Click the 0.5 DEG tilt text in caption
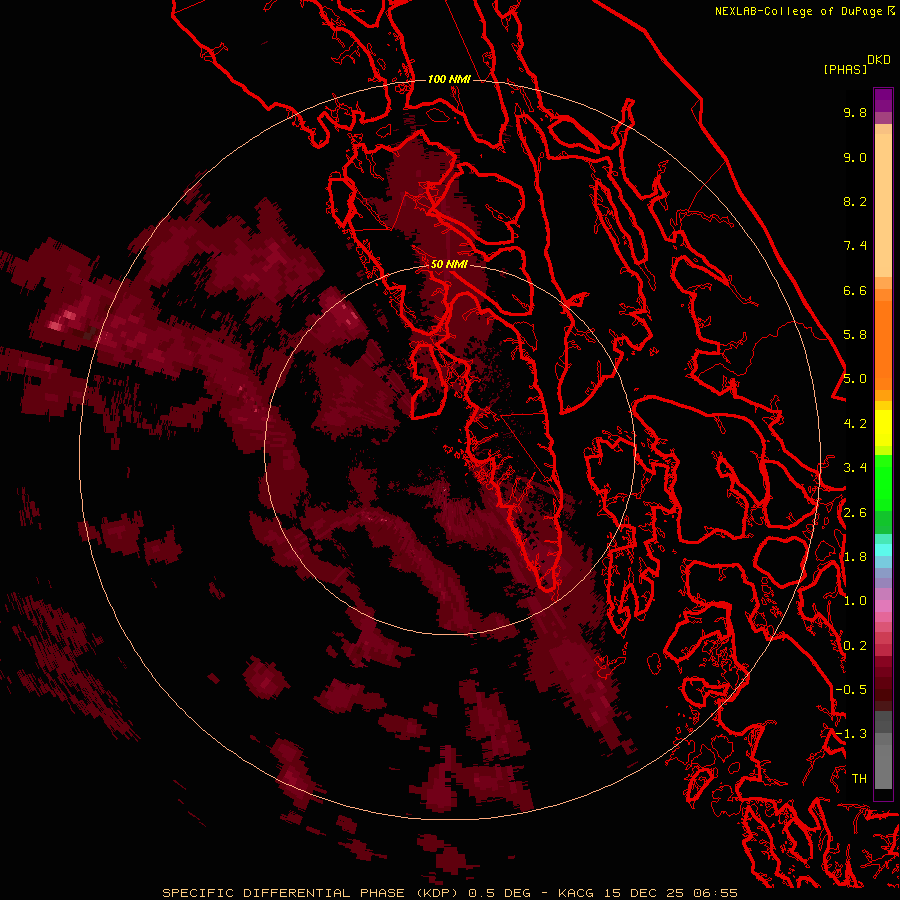 coord(499,893)
